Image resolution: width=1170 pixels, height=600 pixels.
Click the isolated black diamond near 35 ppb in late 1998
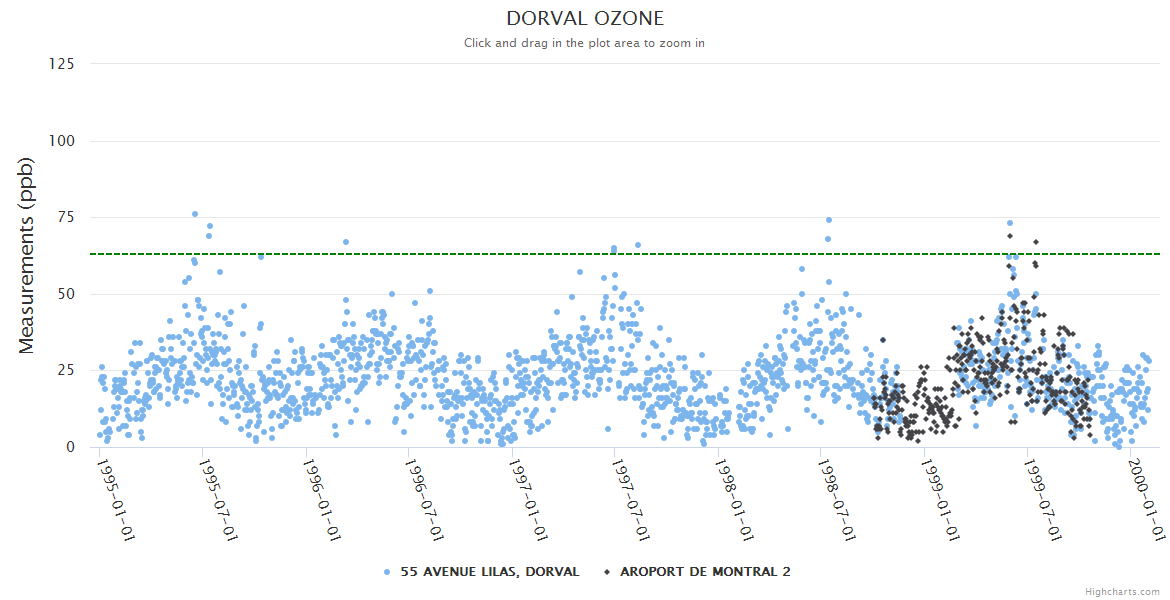(883, 340)
